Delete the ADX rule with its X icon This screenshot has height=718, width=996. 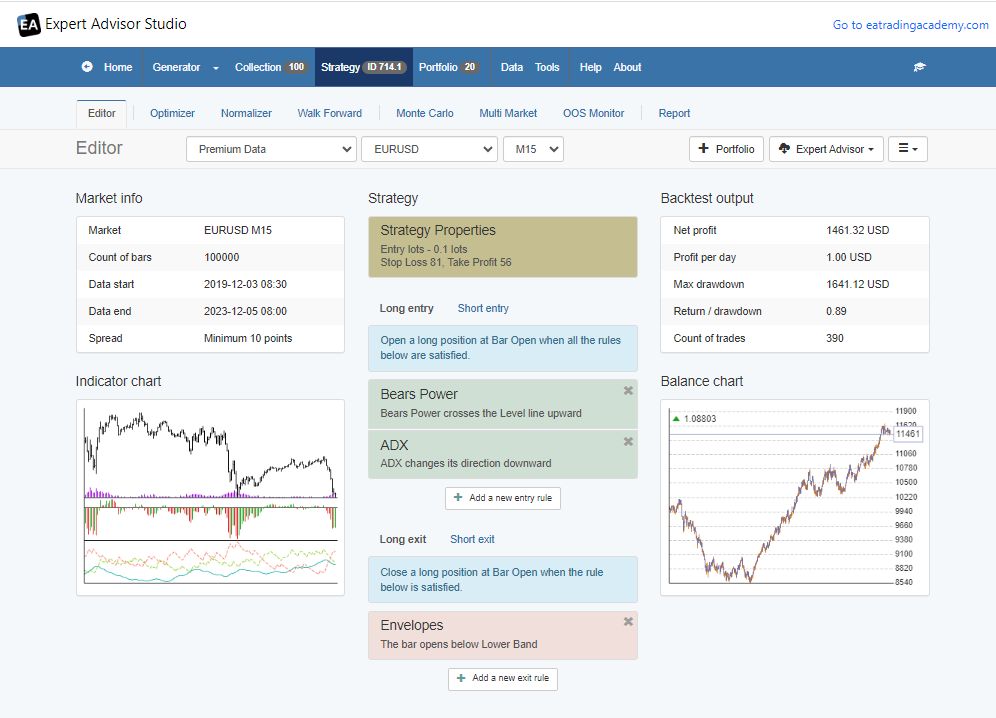[628, 442]
